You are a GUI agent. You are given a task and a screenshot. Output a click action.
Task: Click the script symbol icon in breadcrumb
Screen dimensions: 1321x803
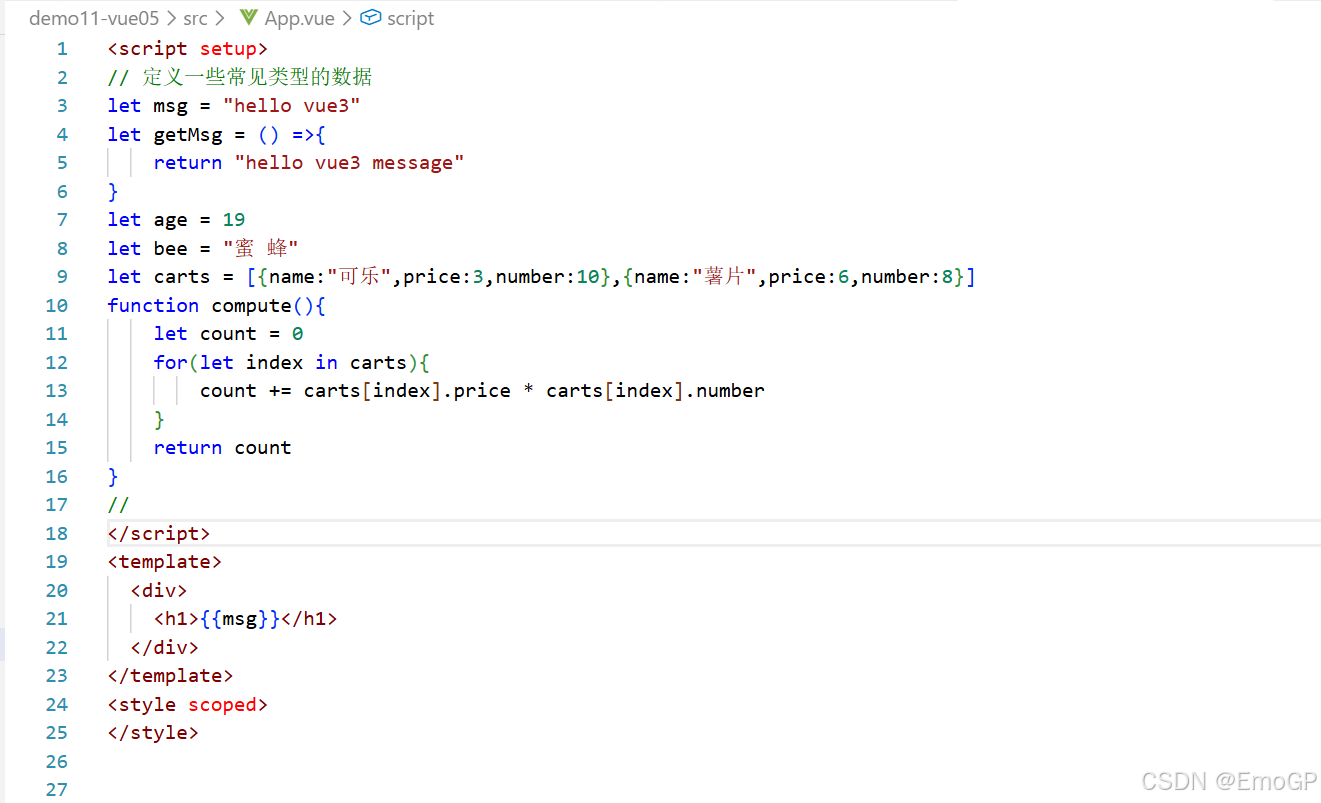click(370, 18)
